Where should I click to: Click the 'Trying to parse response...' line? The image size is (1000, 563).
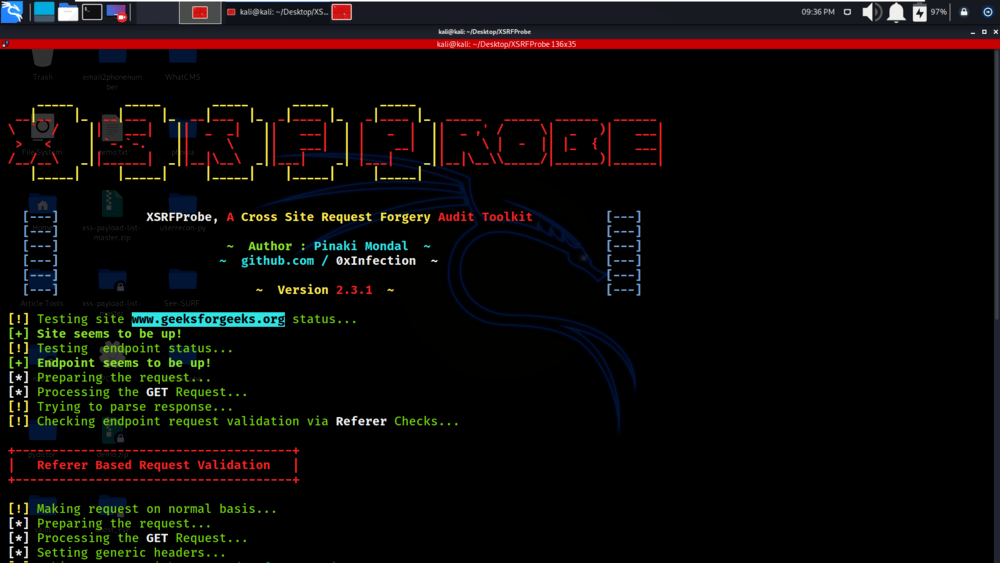point(135,407)
